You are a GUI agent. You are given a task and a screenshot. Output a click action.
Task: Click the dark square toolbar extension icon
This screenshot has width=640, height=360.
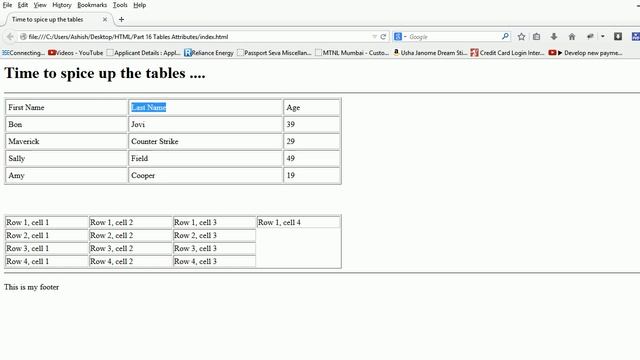(618, 37)
